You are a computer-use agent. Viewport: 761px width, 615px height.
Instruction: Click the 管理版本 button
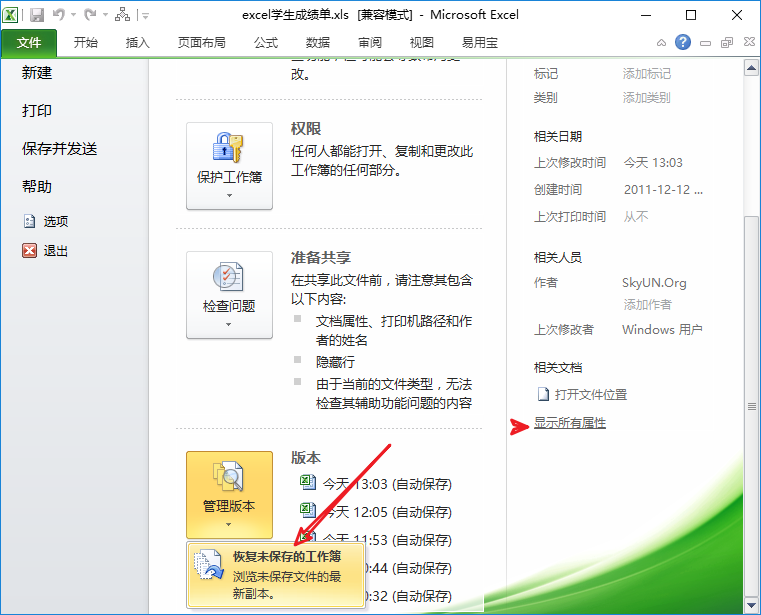(x=230, y=495)
